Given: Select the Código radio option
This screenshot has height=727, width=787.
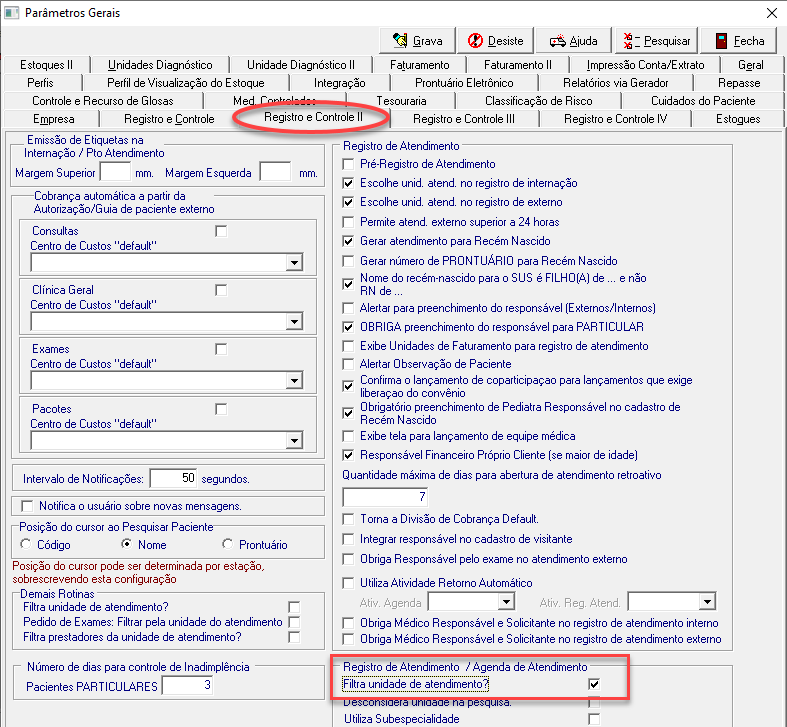Looking at the screenshot, I should 26,544.
